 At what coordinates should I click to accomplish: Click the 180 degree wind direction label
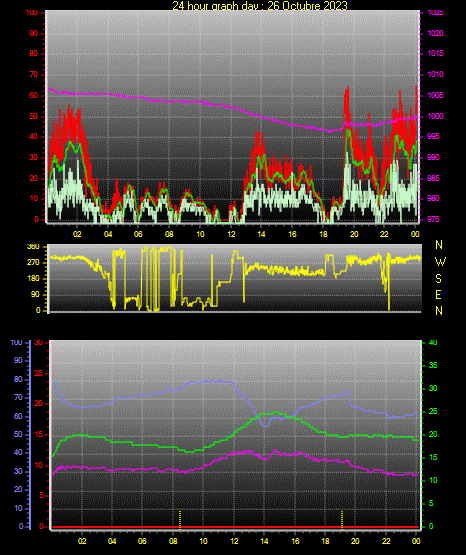(x=33, y=279)
